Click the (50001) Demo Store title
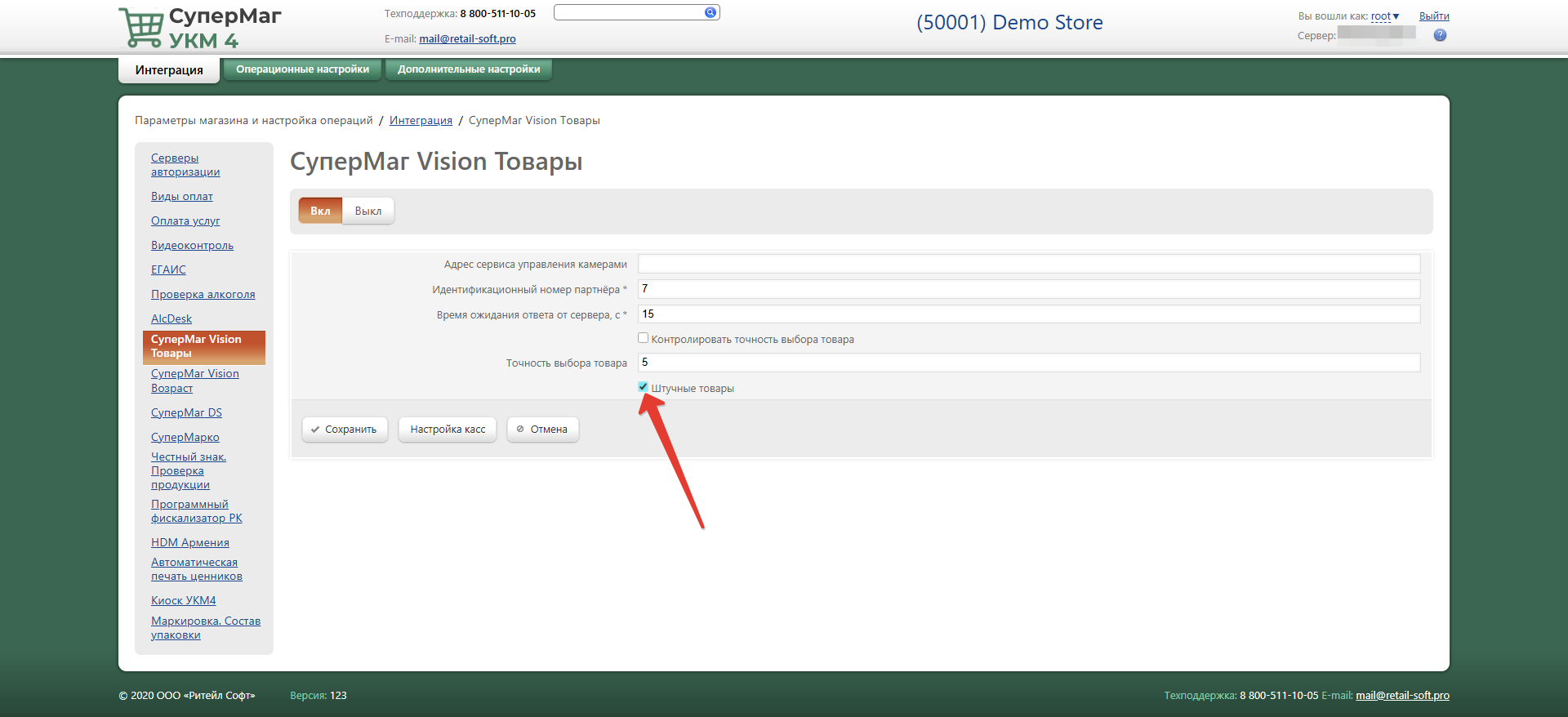Viewport: 1568px width, 717px height. 1009,23
